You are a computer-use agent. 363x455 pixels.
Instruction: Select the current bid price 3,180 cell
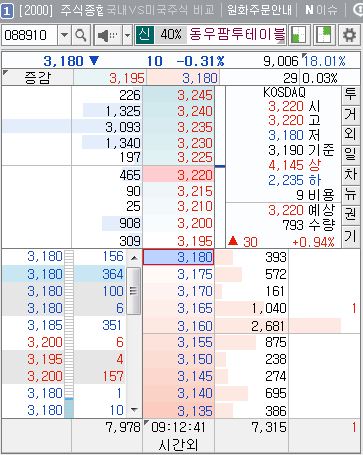coord(178,257)
